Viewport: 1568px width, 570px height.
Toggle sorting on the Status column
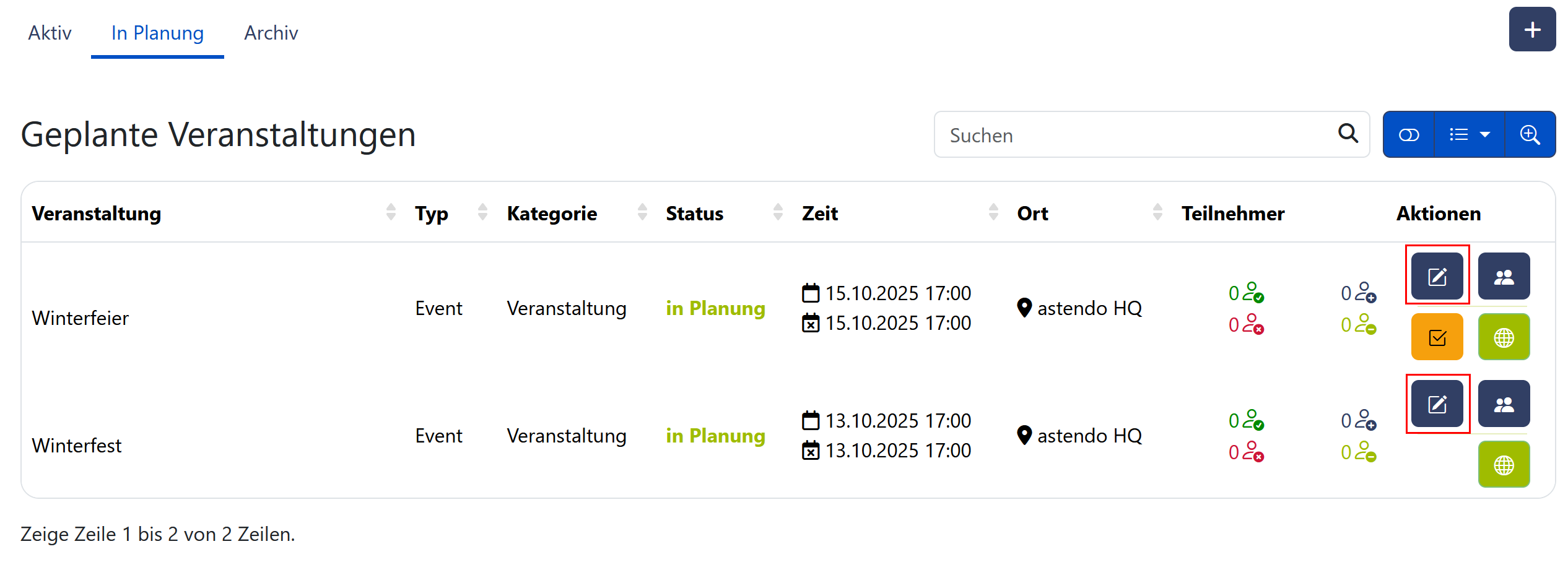(778, 212)
